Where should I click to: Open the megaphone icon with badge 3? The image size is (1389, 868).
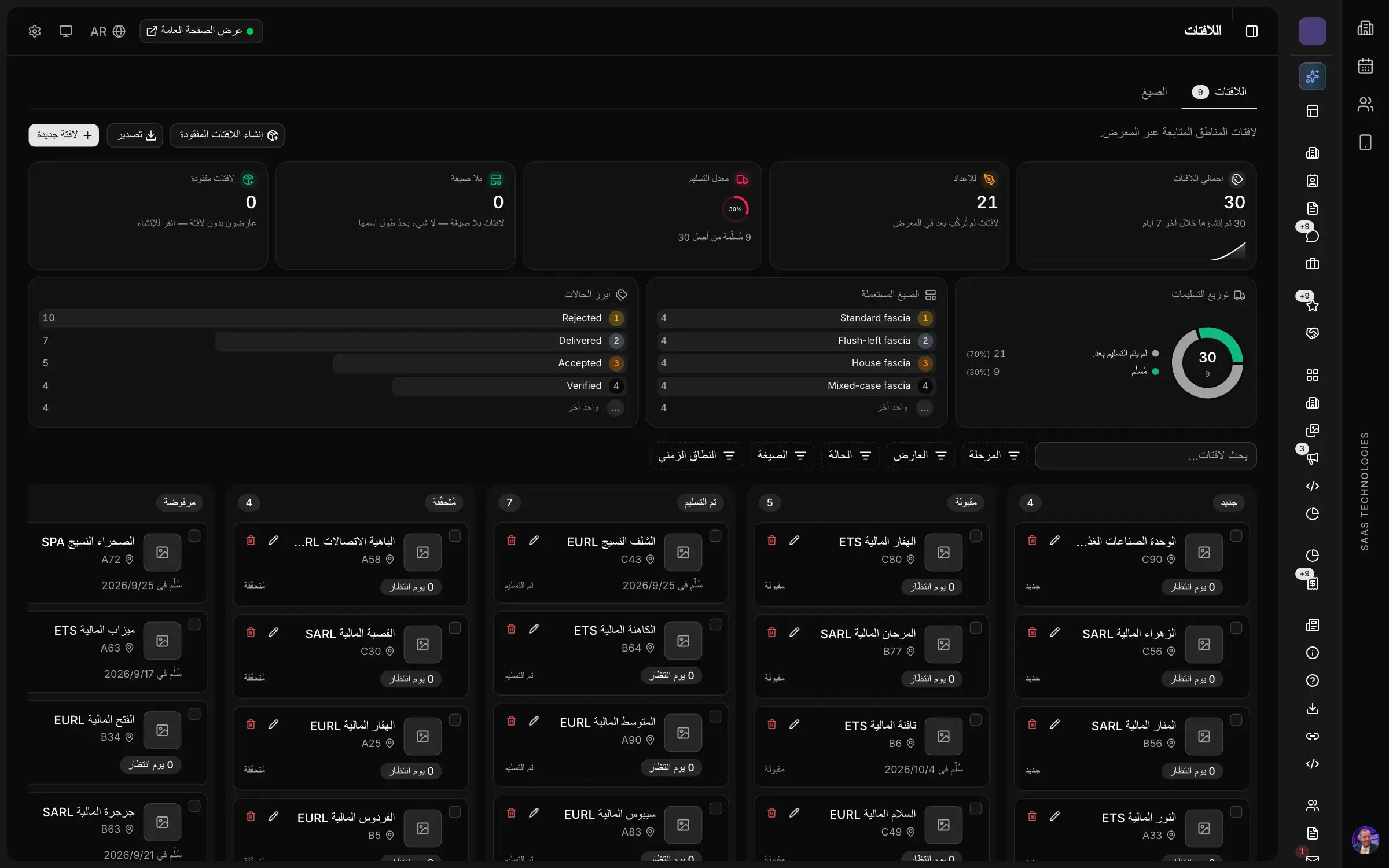1312,458
